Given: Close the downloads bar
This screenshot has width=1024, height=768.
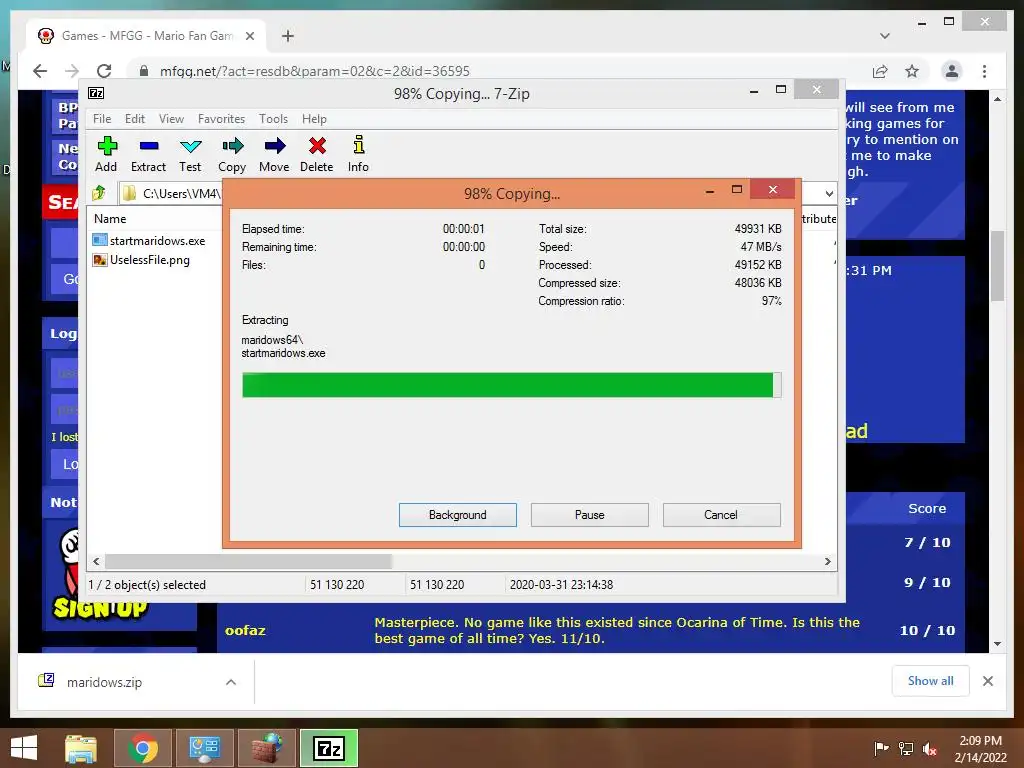Looking at the screenshot, I should [x=988, y=681].
